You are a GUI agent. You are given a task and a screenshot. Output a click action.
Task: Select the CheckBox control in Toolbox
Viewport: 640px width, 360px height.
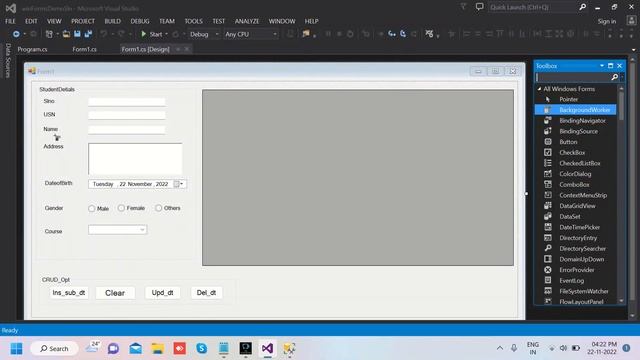576,152
